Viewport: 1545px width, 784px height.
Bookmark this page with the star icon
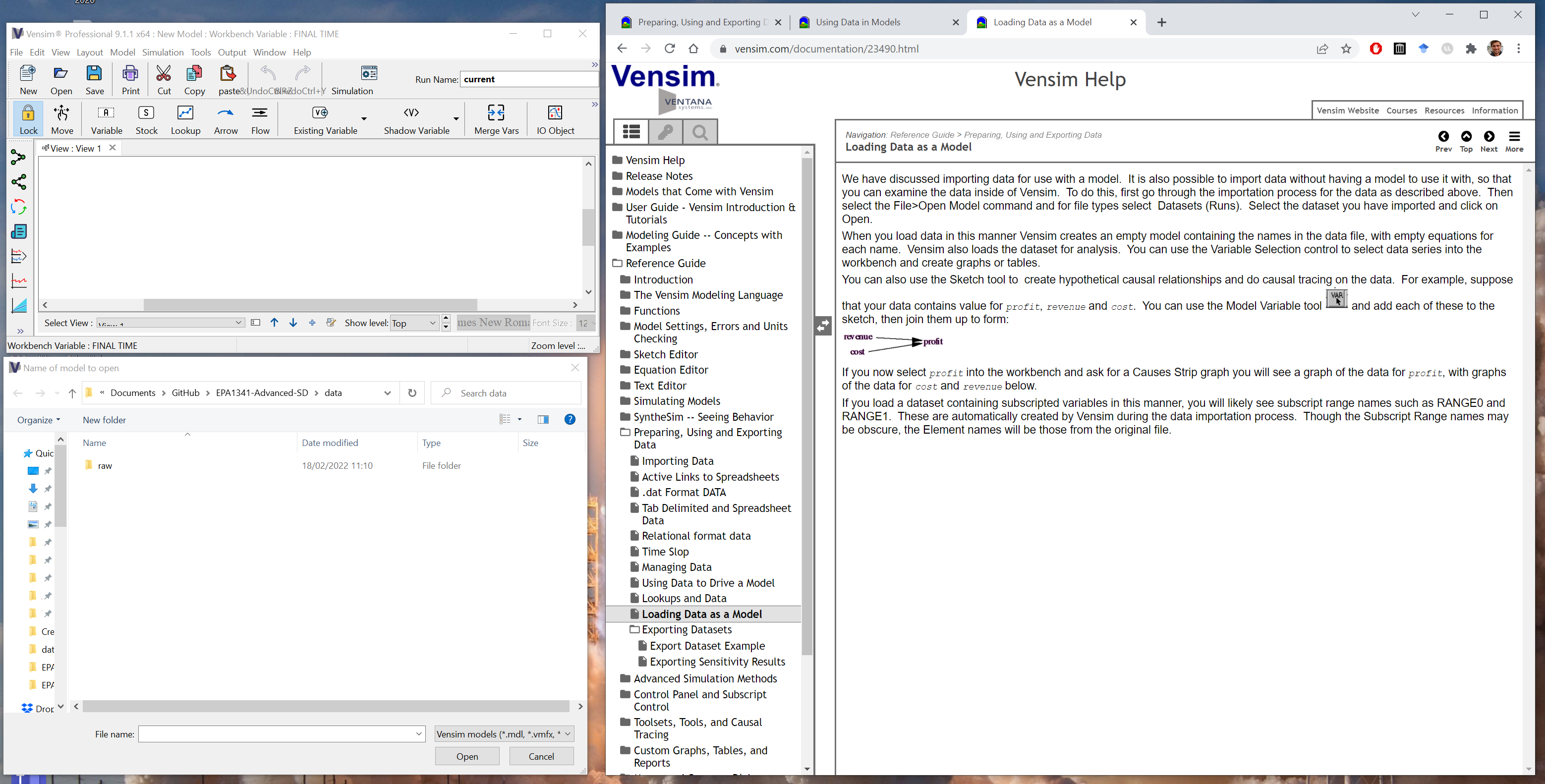point(1346,49)
